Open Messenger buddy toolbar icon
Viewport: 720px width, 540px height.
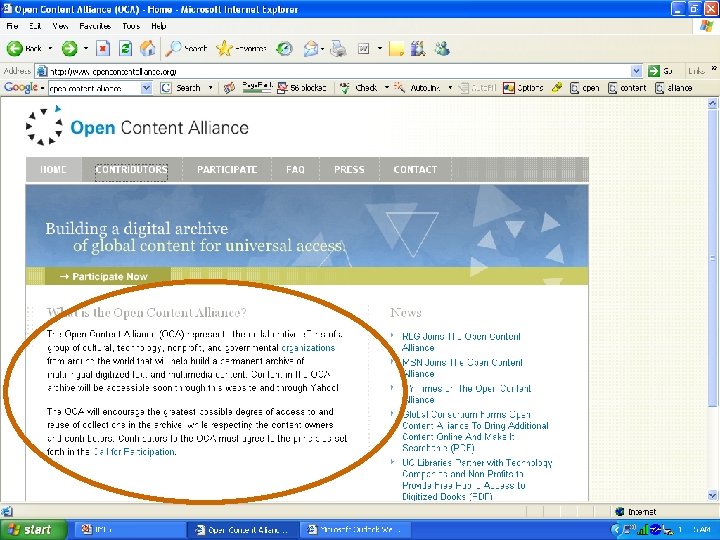(442, 48)
